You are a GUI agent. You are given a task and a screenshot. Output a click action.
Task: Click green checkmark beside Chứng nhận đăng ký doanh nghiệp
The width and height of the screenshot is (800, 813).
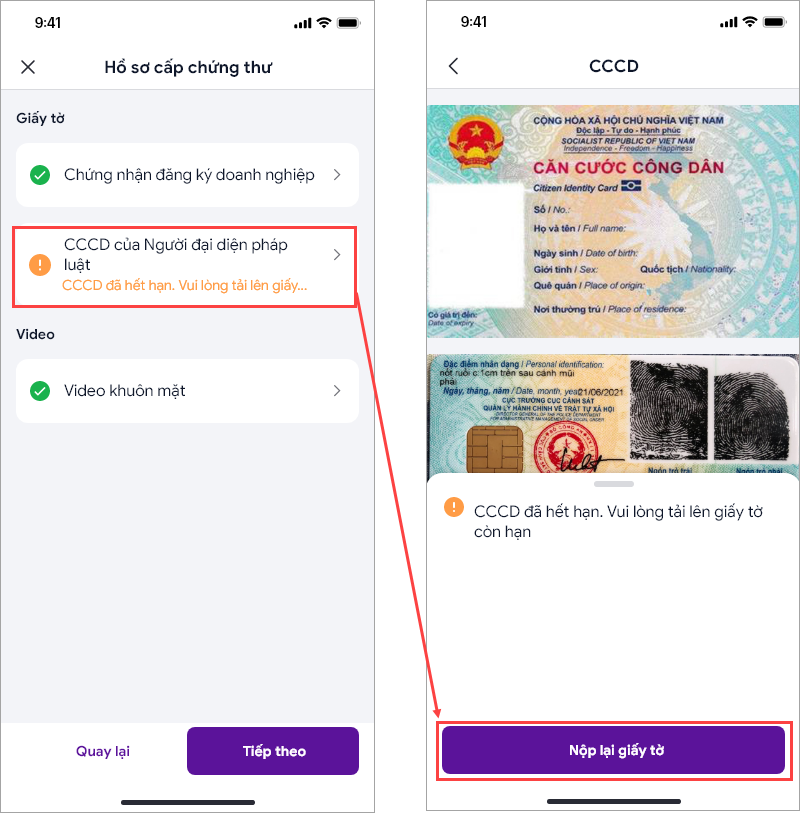40,175
